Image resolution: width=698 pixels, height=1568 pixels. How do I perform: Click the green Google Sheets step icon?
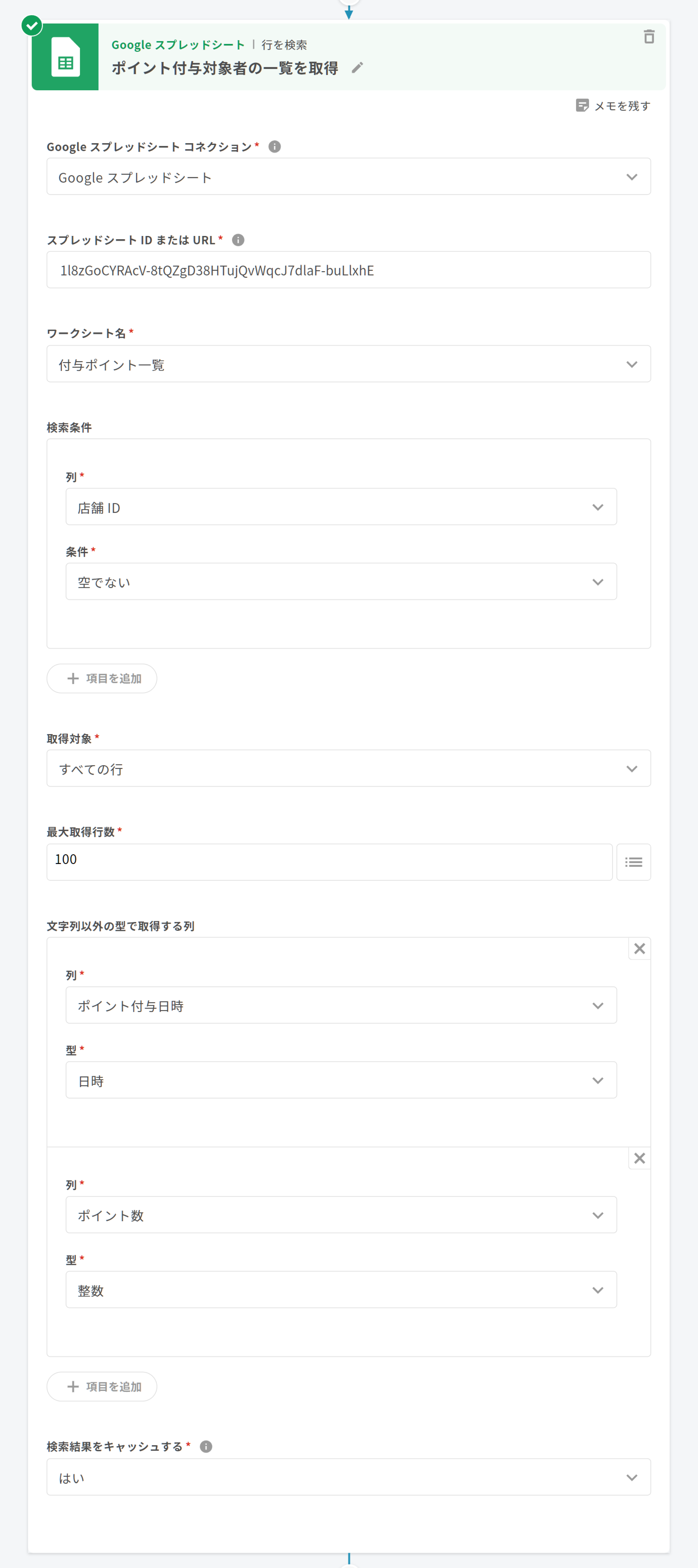(65, 57)
